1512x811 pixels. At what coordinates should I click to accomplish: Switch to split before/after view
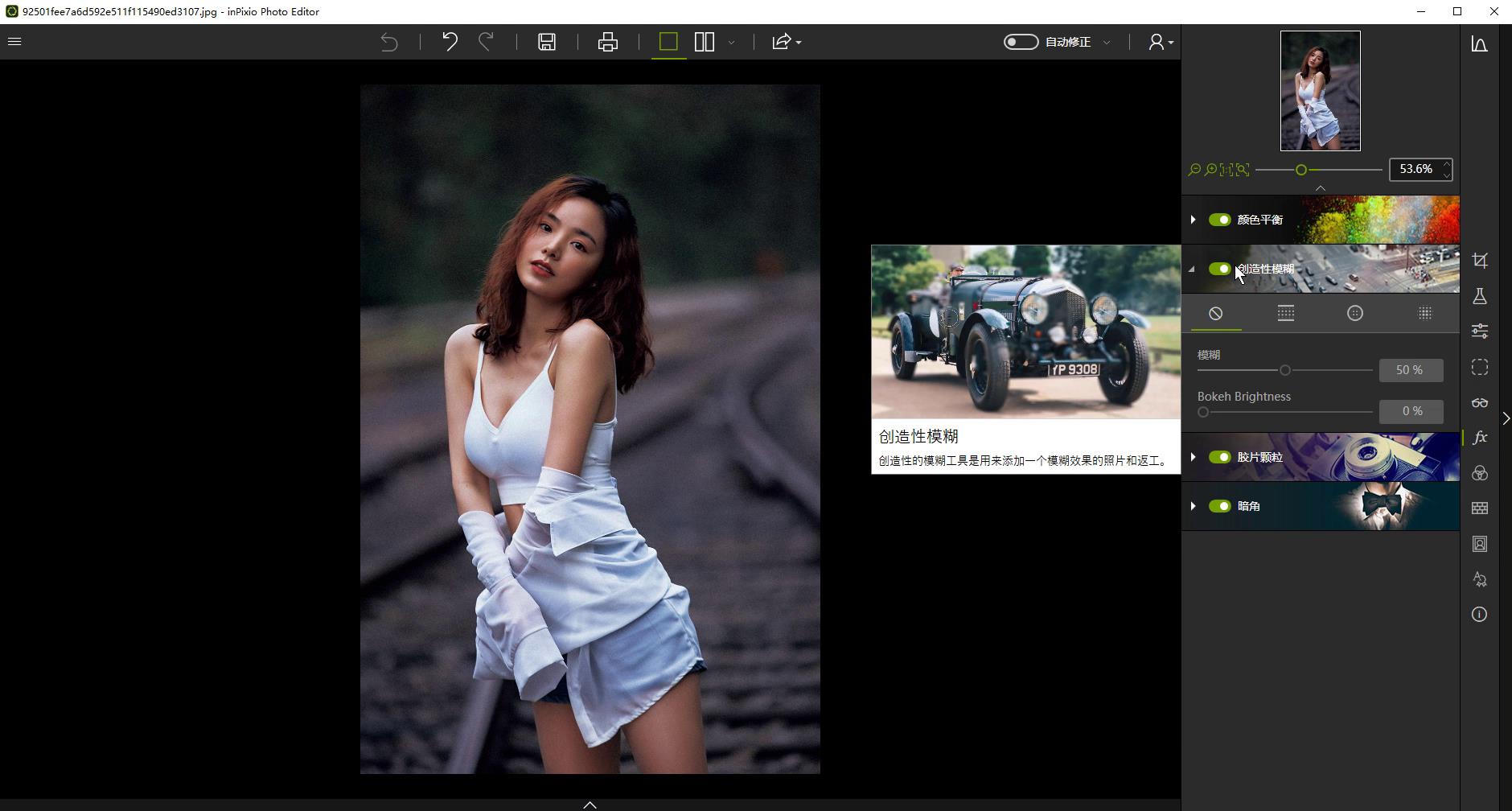coord(705,42)
